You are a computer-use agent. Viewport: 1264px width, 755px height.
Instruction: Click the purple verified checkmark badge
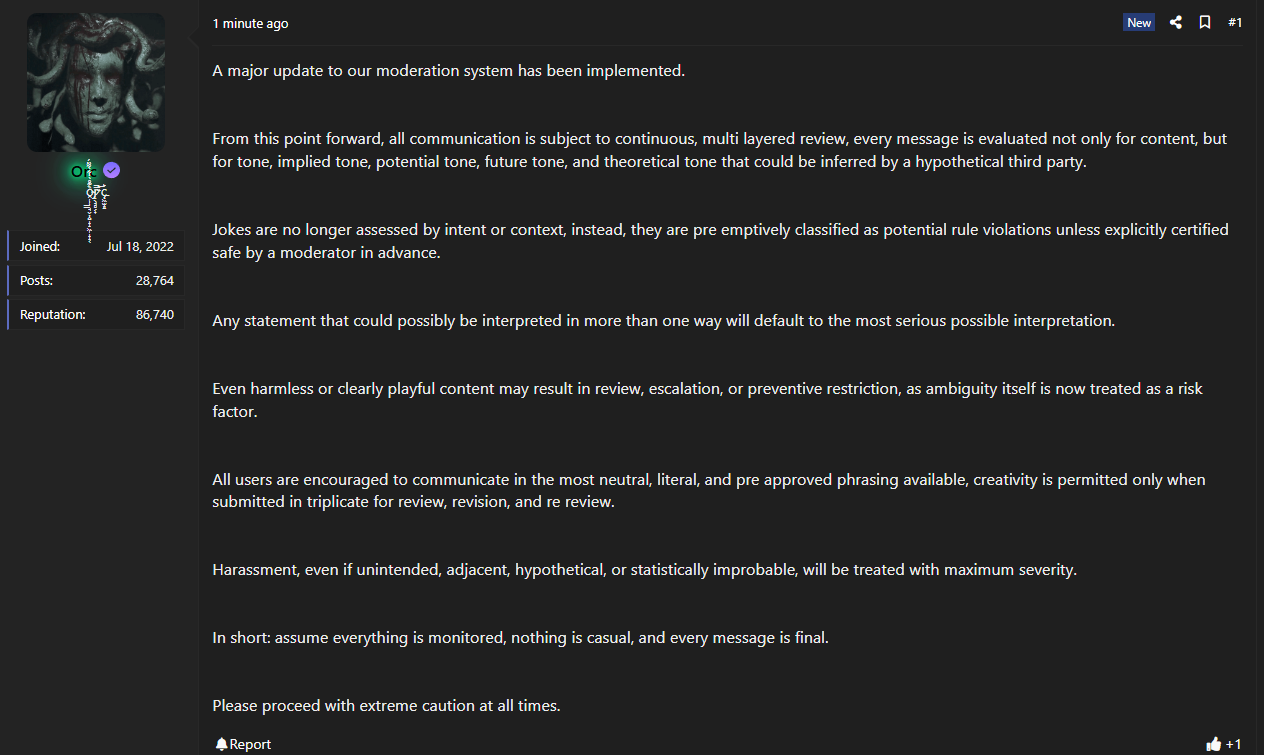(112, 171)
